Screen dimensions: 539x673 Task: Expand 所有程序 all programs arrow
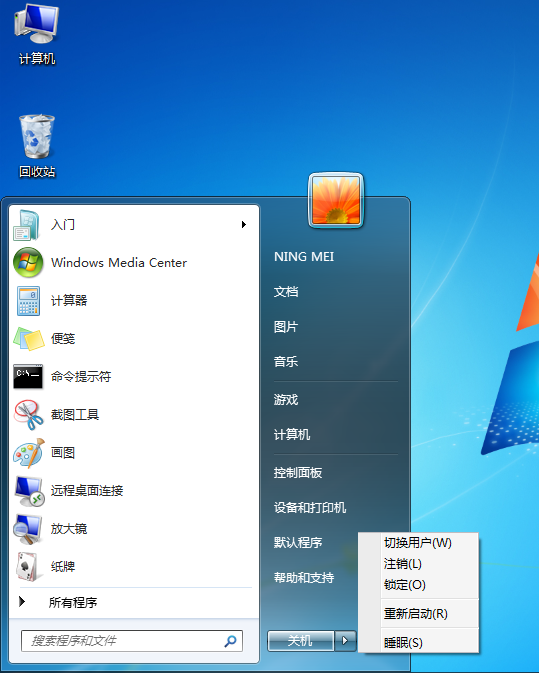22,602
